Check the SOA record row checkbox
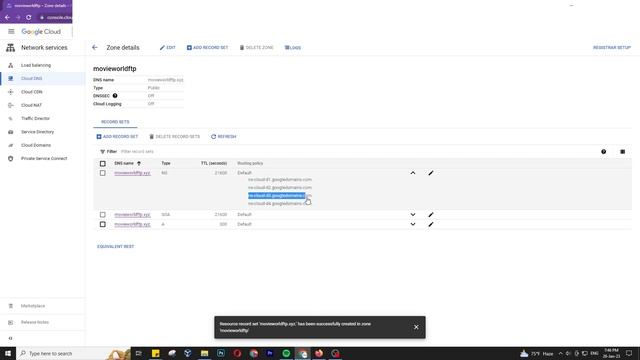 [102, 215]
